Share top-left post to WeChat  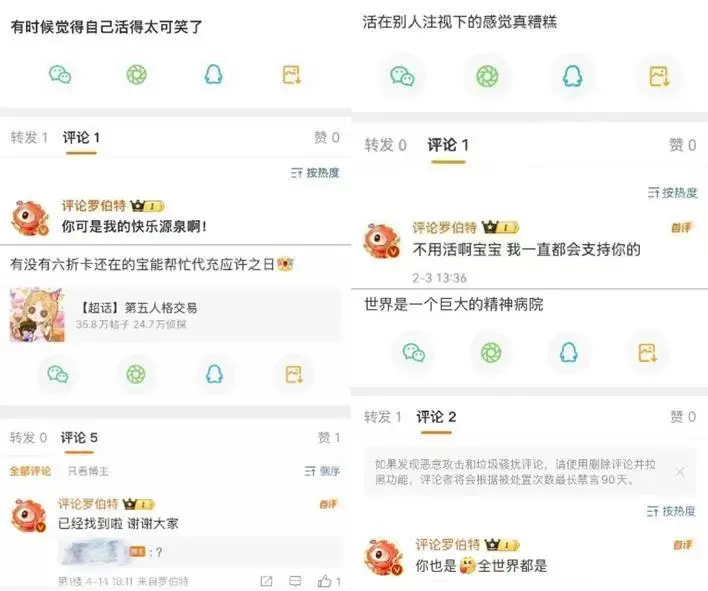tap(60, 74)
